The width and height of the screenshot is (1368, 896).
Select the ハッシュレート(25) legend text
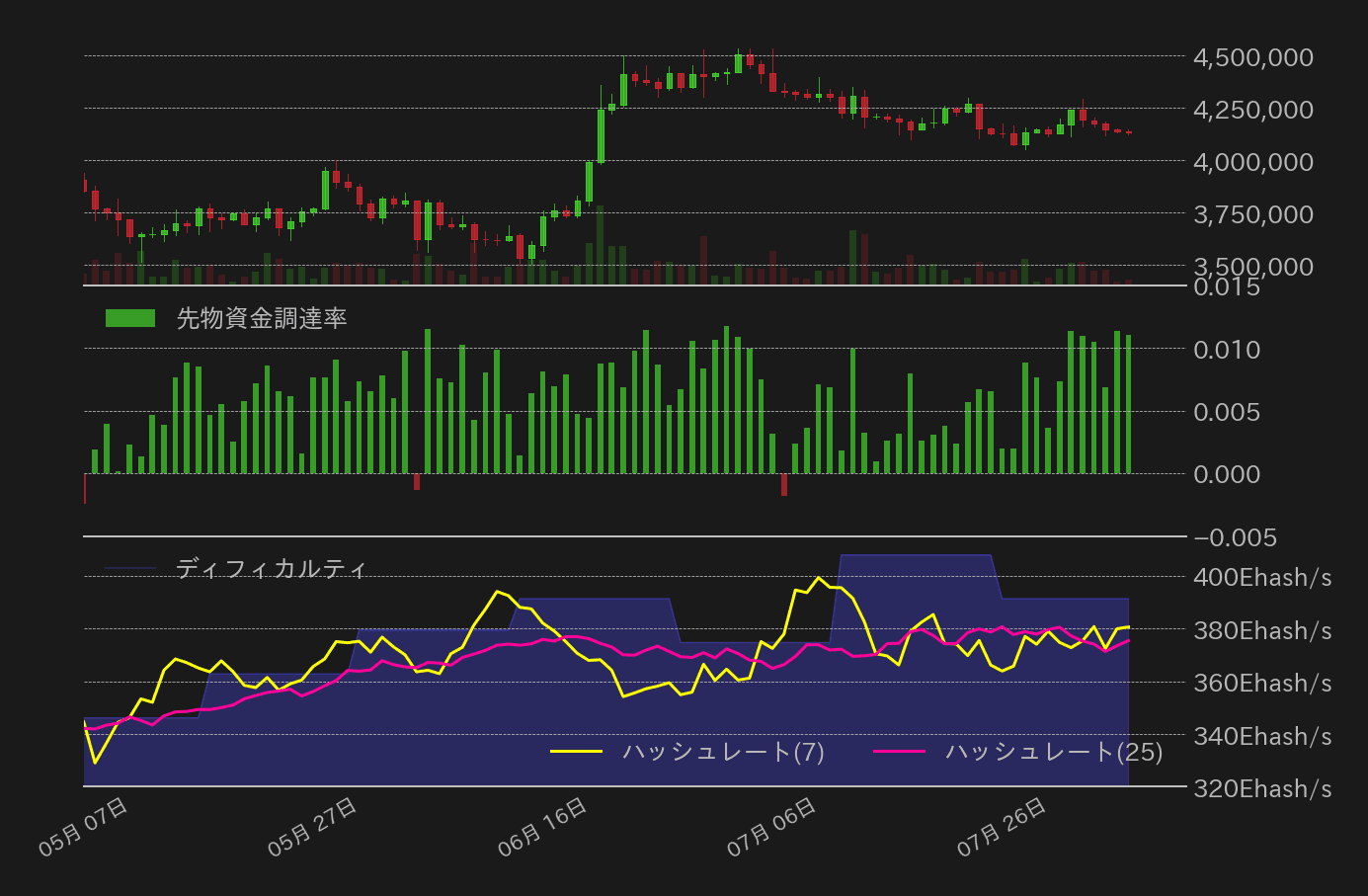pyautogui.click(x=1054, y=752)
